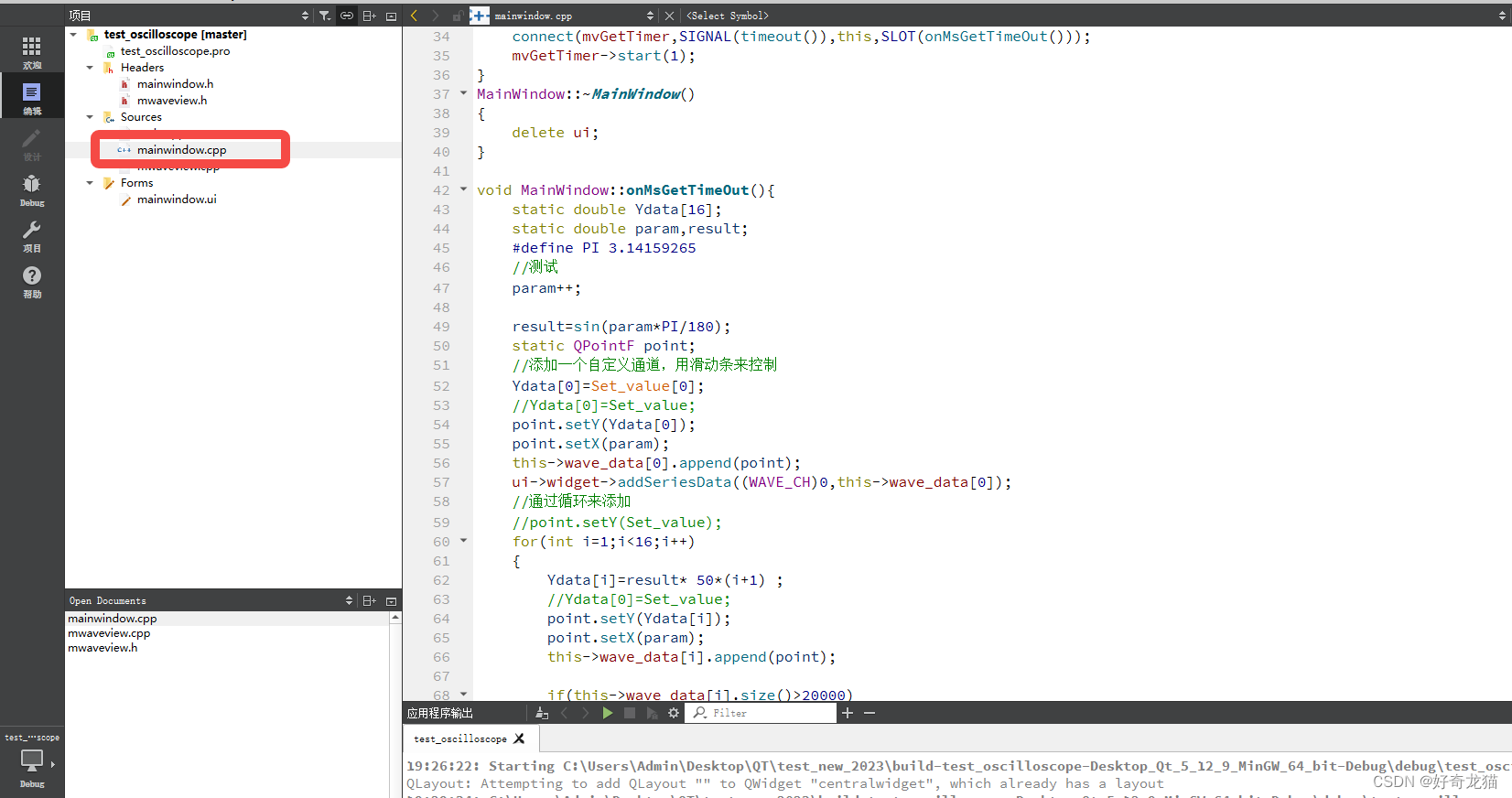Click the file lock status icon
Screen dimensions: 1512x798
457,16
